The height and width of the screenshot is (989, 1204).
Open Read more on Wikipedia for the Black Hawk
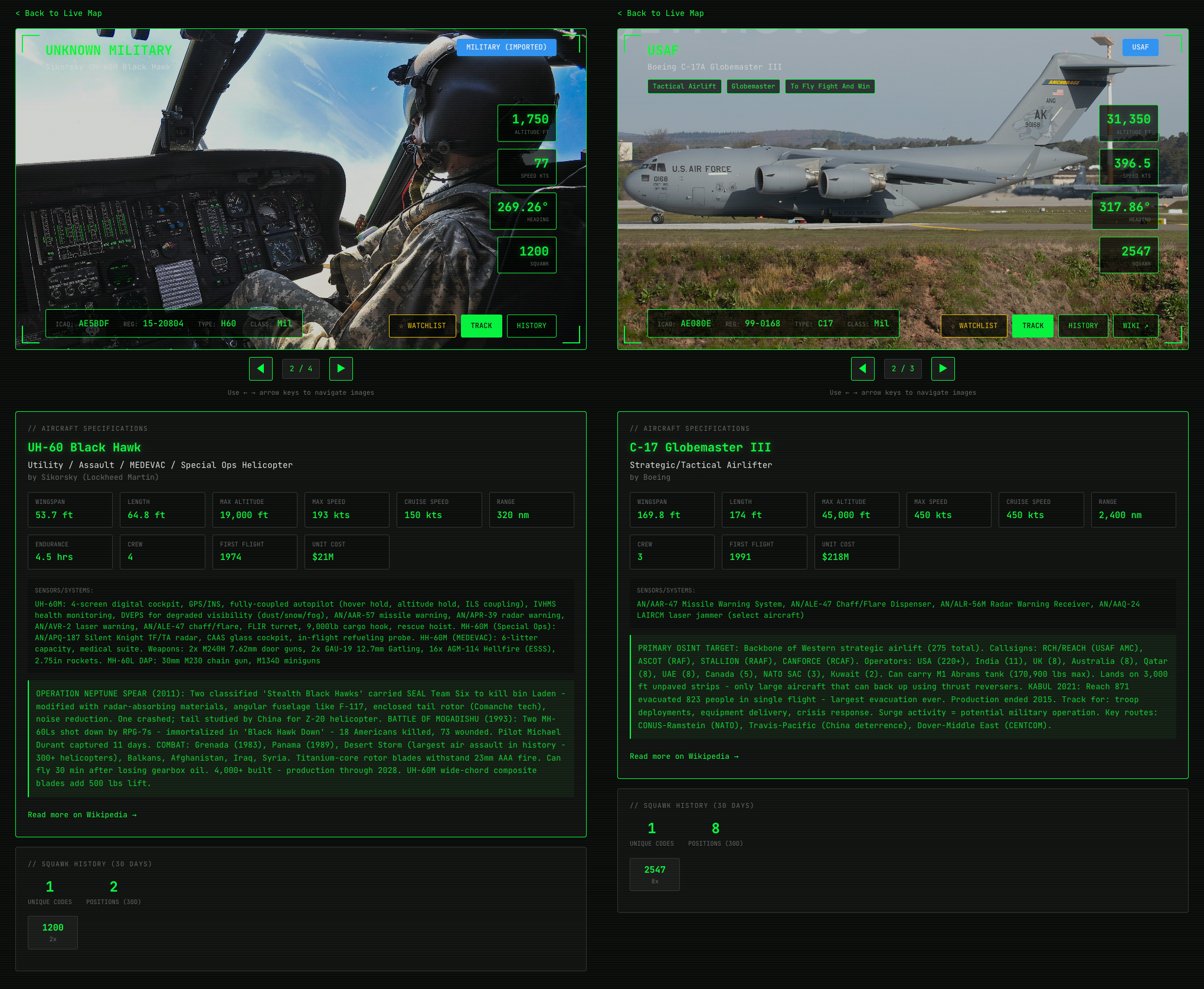tap(82, 814)
